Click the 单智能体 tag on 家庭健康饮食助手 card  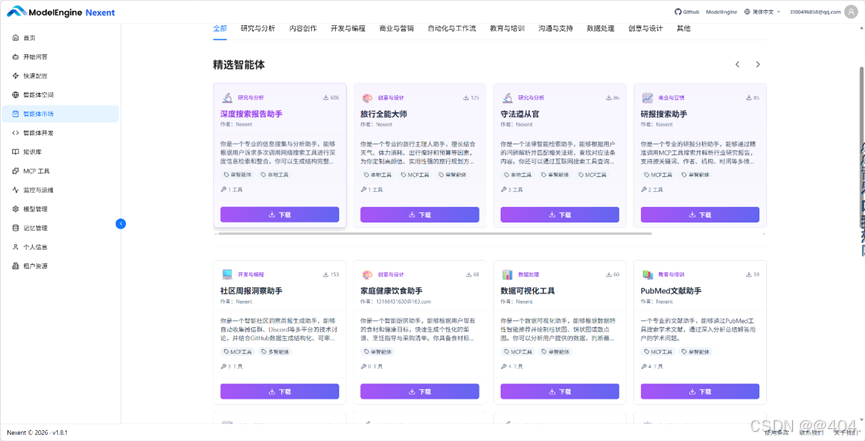coord(378,351)
